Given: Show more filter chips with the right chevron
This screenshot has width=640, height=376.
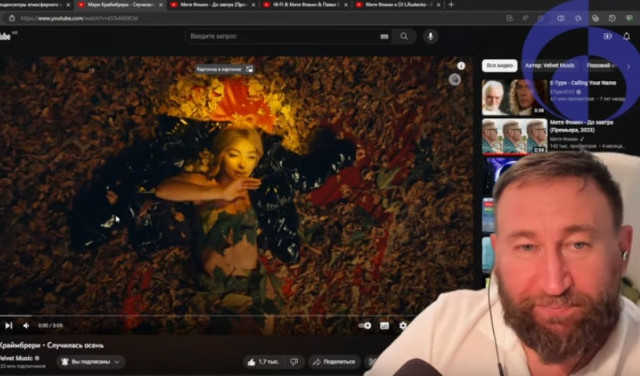Looking at the screenshot, I should [x=629, y=66].
